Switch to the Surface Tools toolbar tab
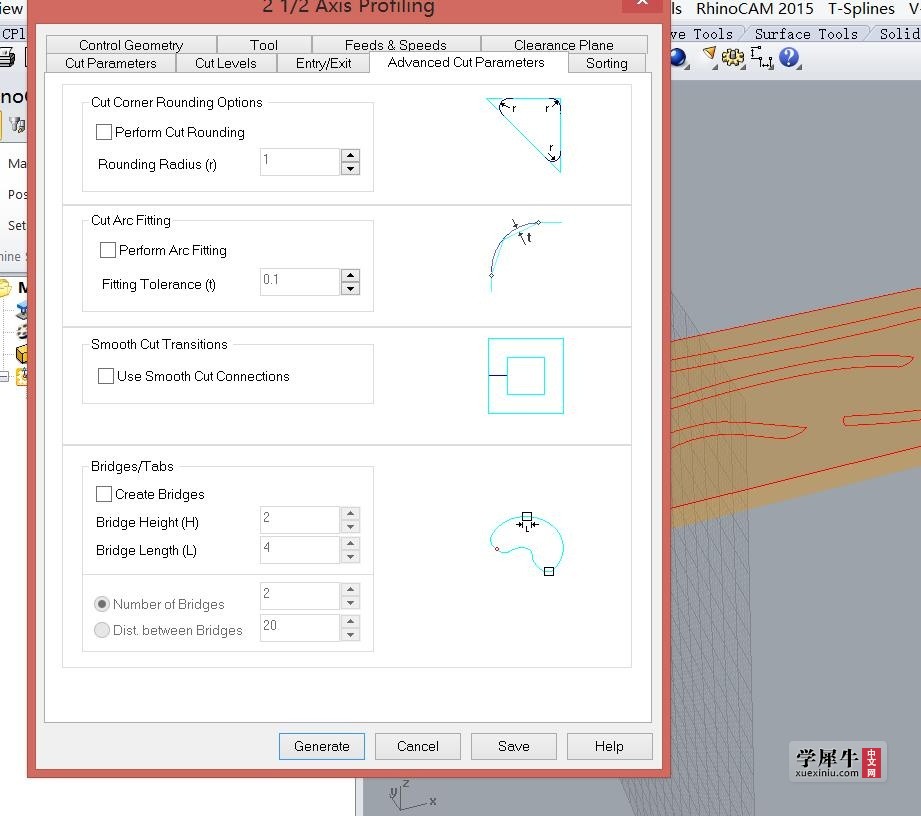Screen dimensions: 921x816 tap(806, 34)
